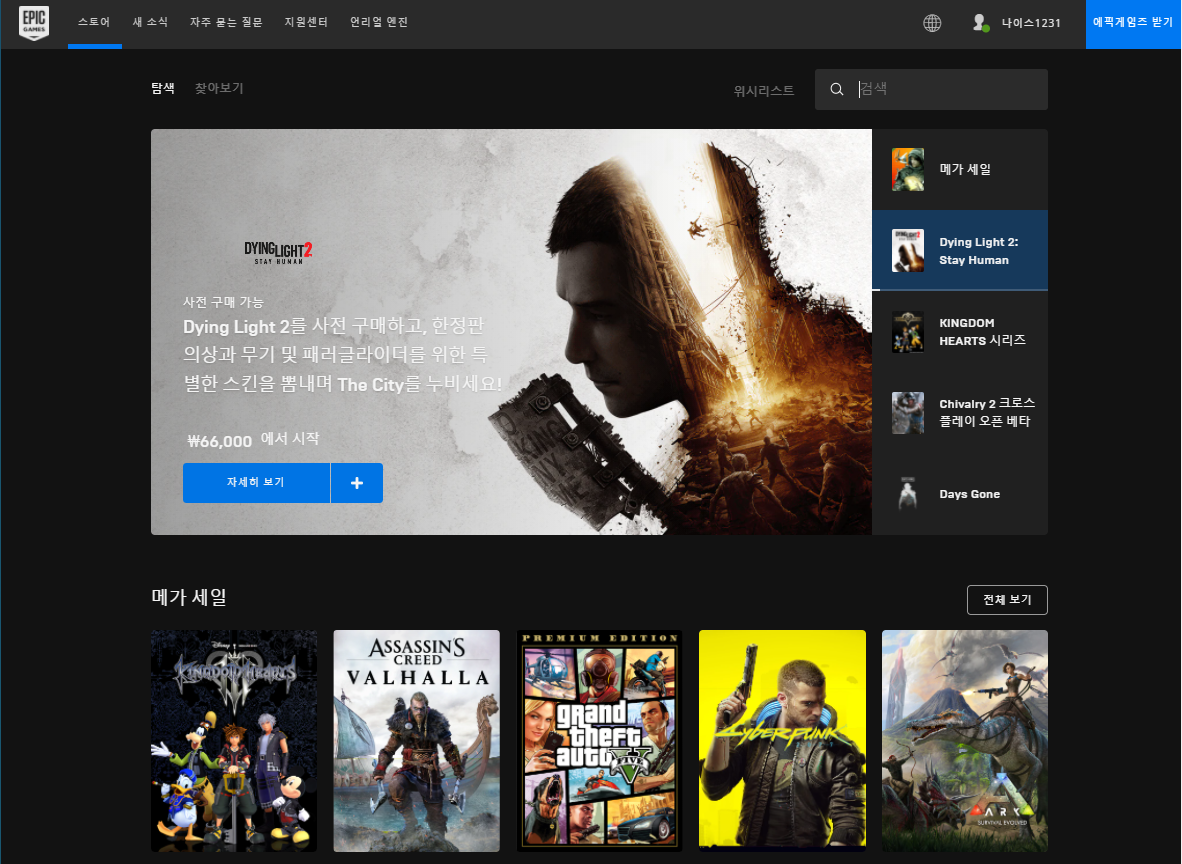This screenshot has height=864, width=1182.
Task: Select Dying Light 2: Stay Human carousel item
Action: pos(960,250)
